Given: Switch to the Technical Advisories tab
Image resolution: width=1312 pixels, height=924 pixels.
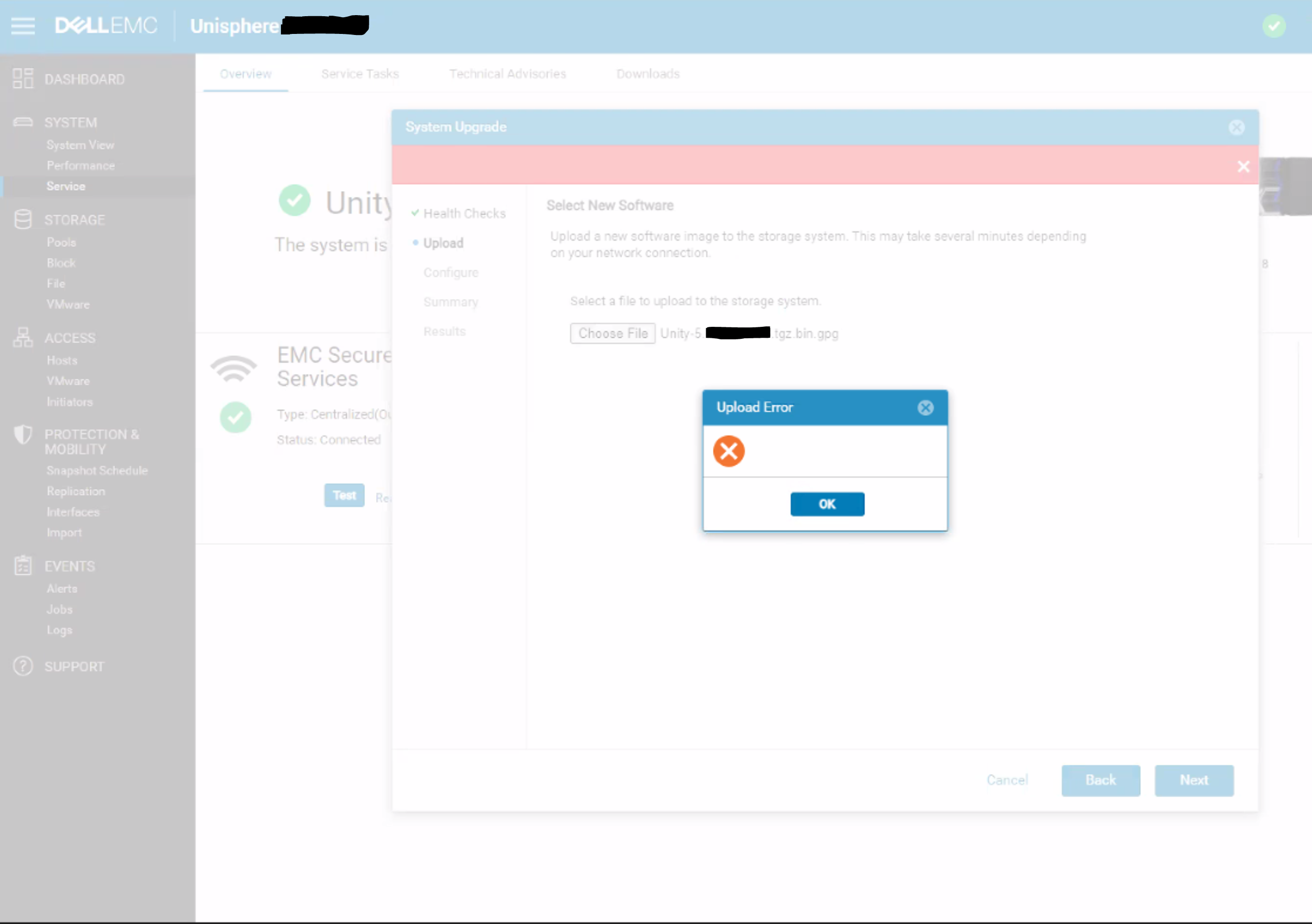Looking at the screenshot, I should (x=508, y=74).
